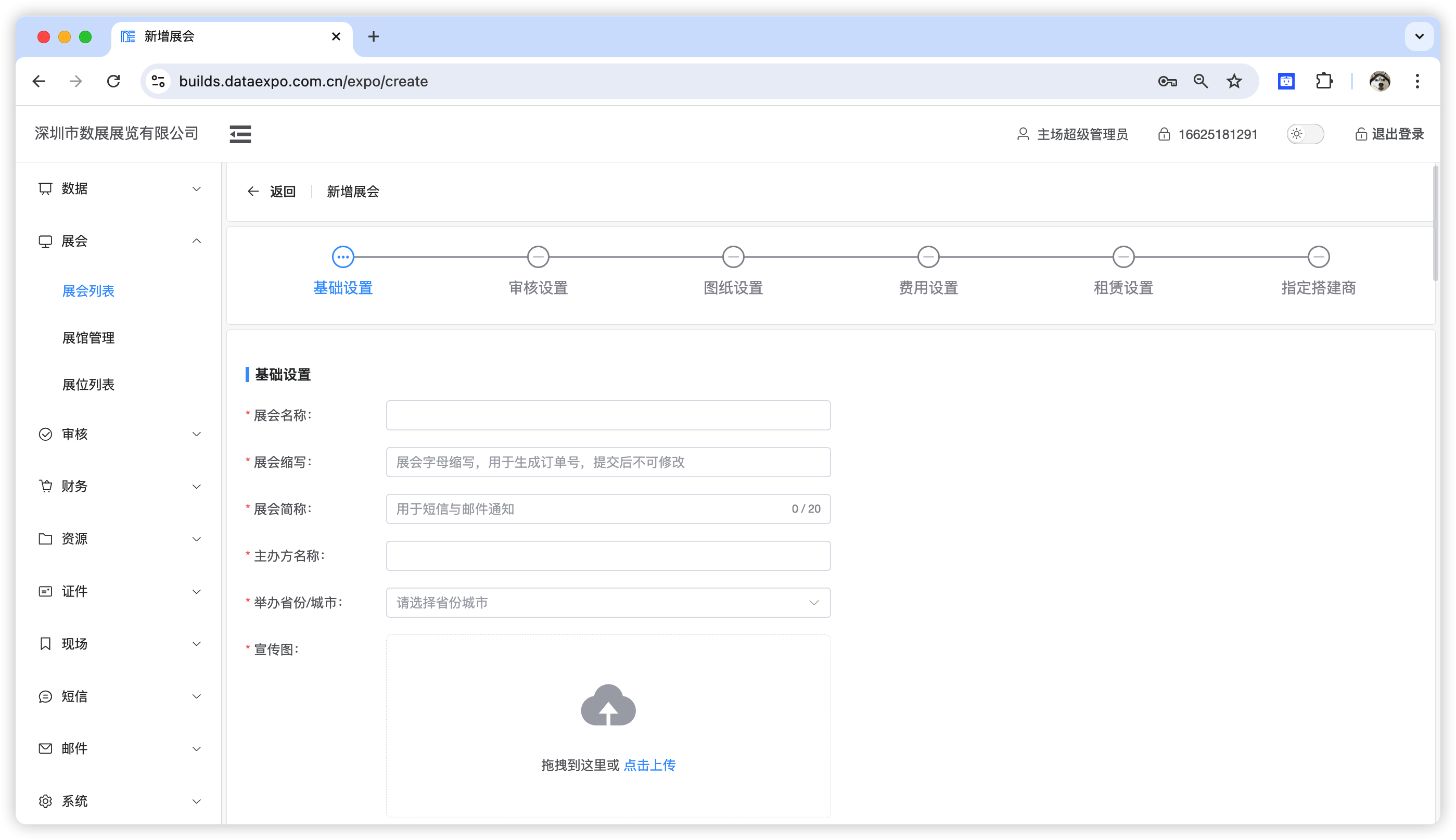Click the blue extension icon in toolbar
The image size is (1456, 840).
[1286, 81]
